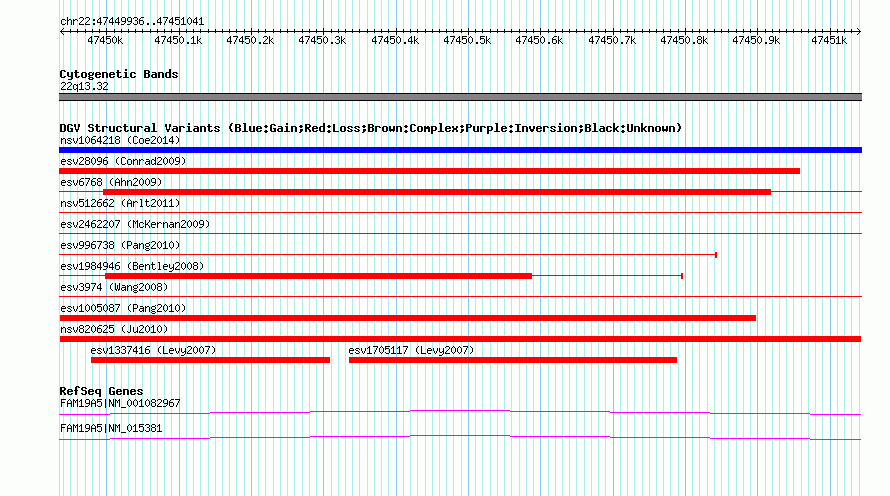Select the thin red esv2462207 line
890x496 pixels.
pos(460,234)
